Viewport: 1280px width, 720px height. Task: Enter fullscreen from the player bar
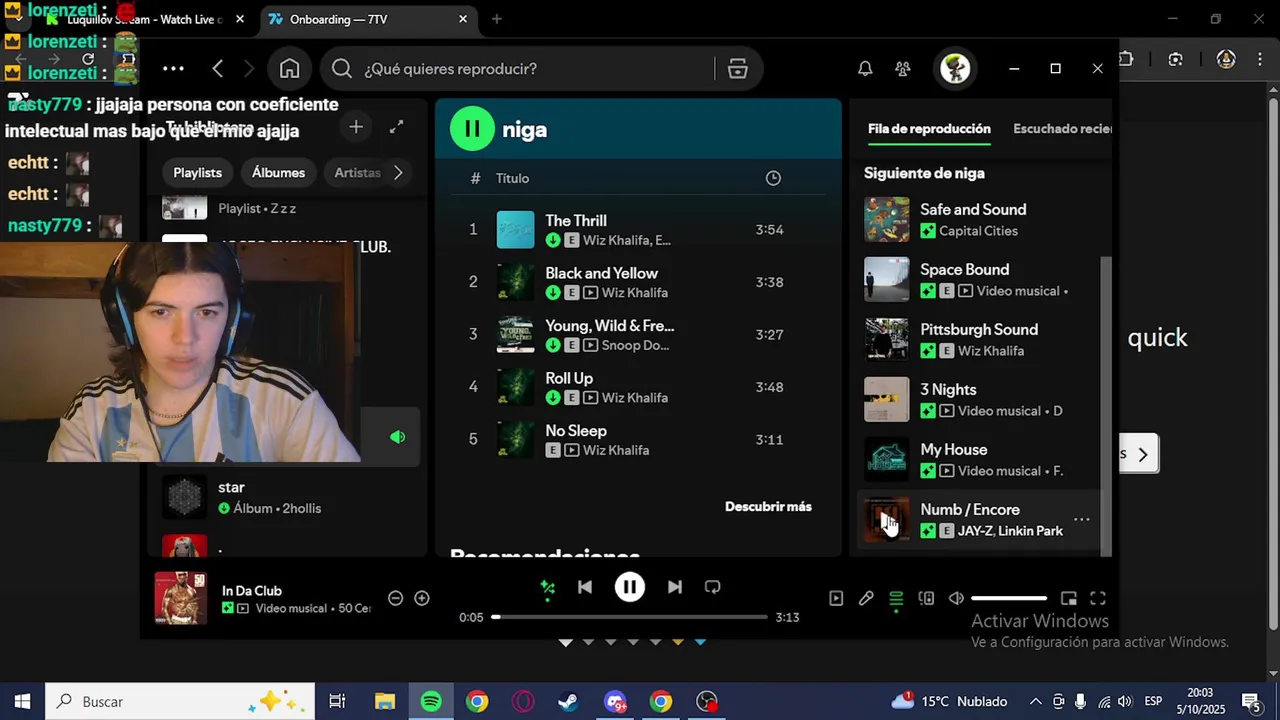(x=1098, y=598)
